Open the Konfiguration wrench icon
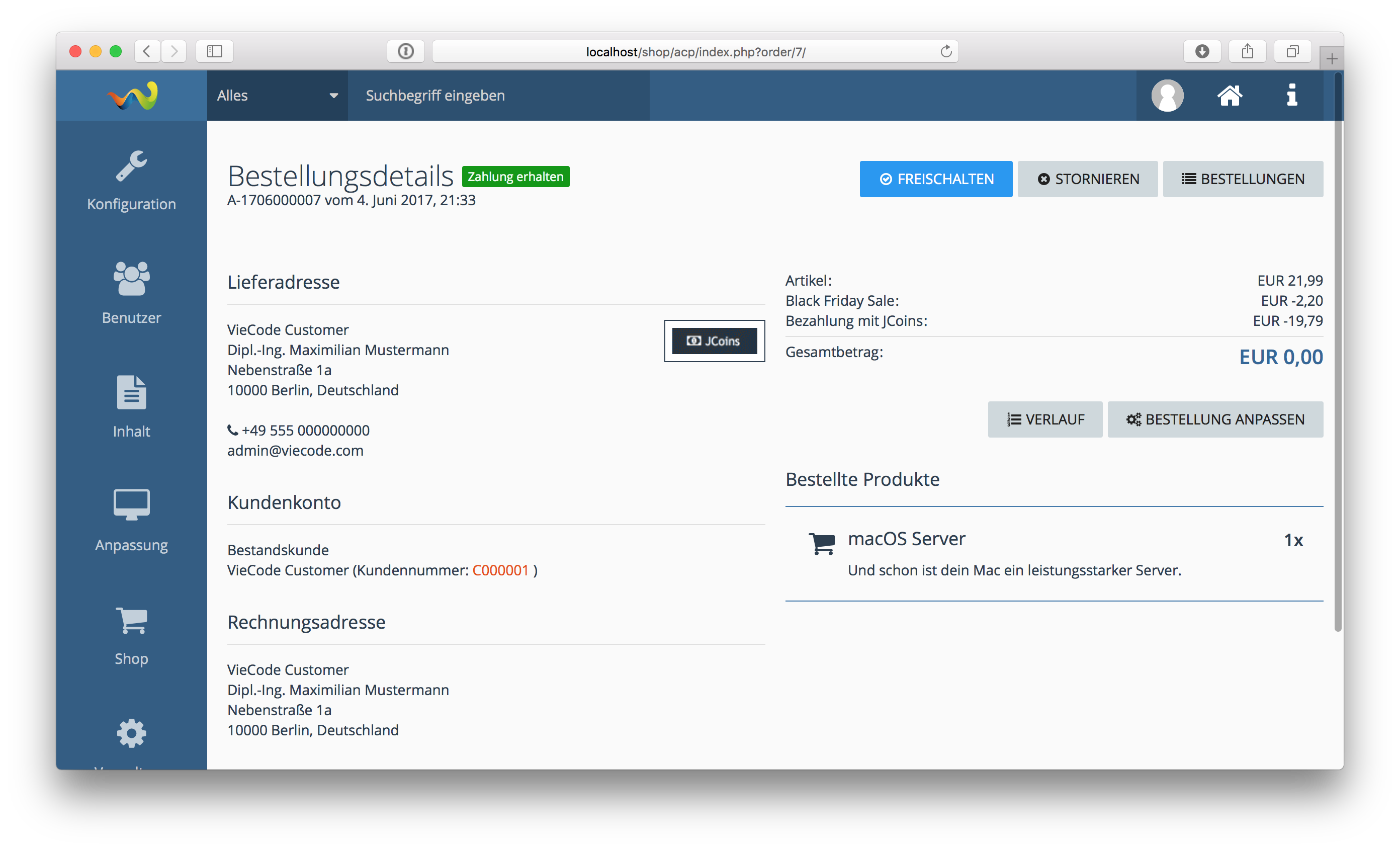1400x850 pixels. (131, 167)
